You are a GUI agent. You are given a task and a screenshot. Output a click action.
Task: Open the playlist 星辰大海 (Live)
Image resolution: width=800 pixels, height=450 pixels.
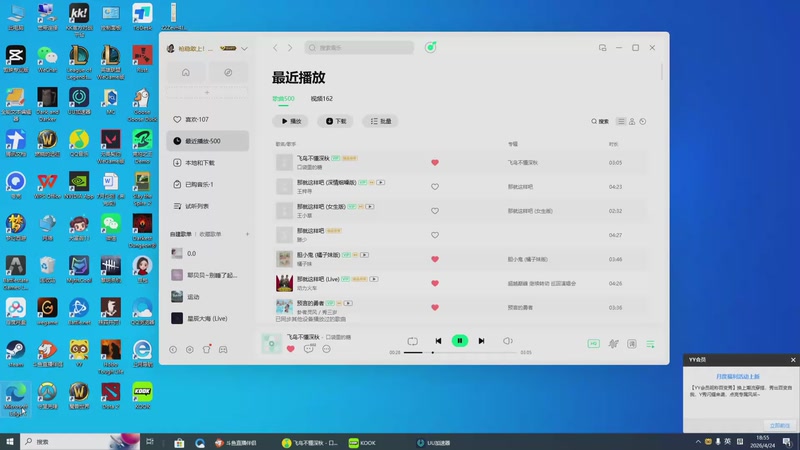[208, 318]
